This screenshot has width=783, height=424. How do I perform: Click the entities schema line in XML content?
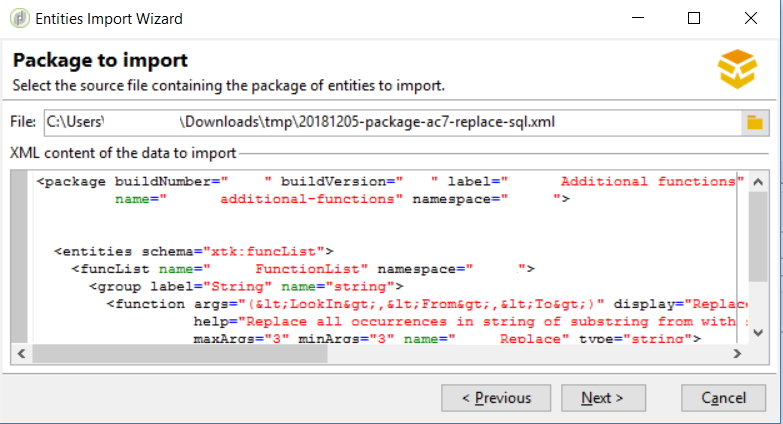point(194,252)
